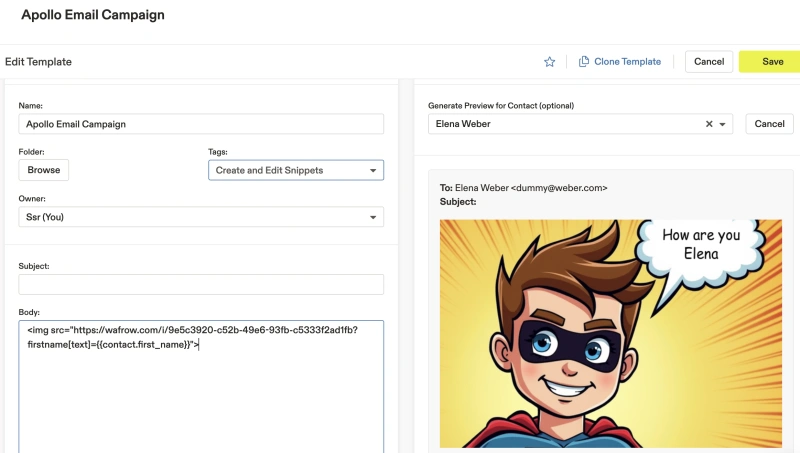
Task: Open the contact preview dropdown arrow
Action: 722,124
